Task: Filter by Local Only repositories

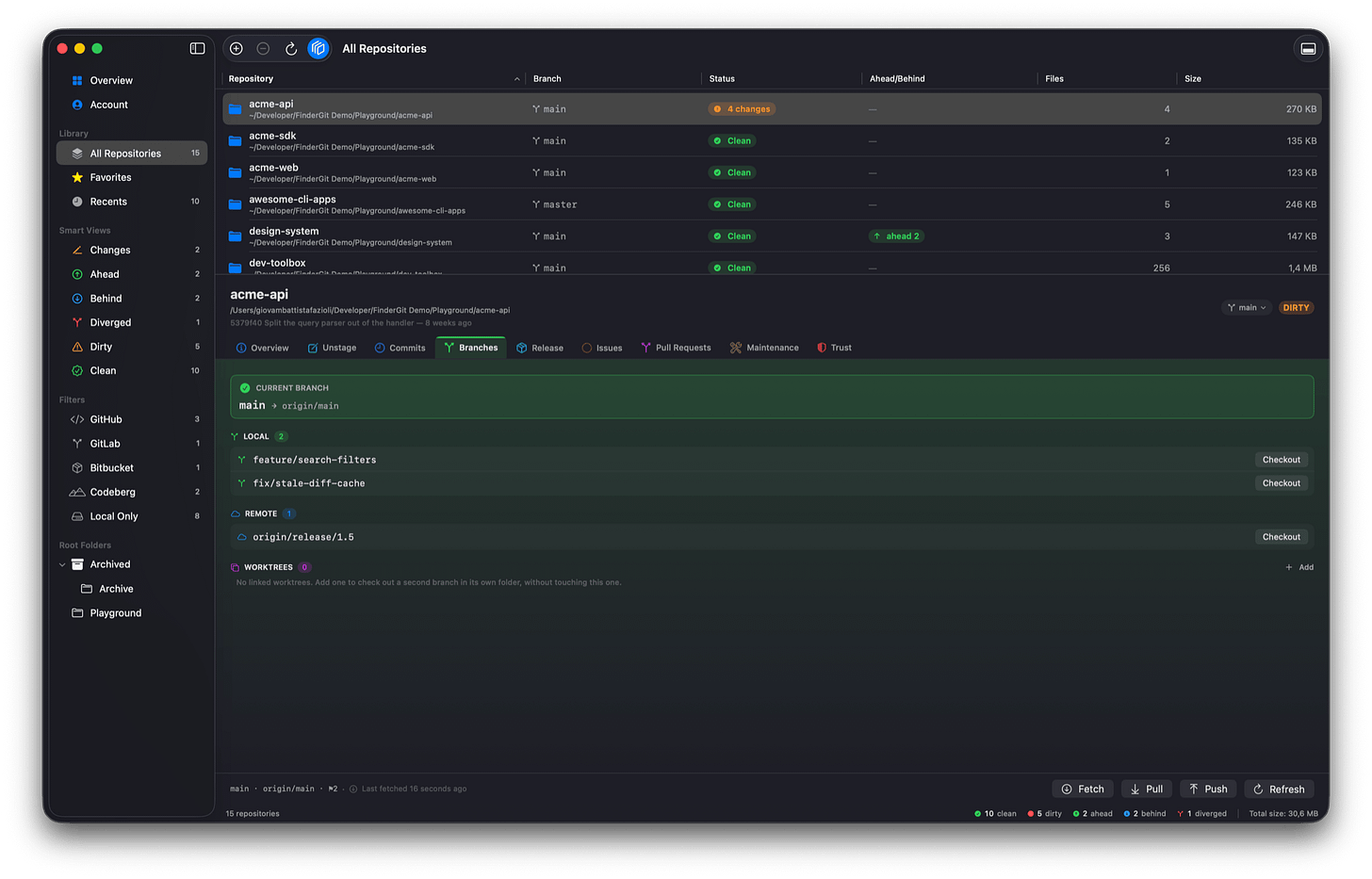Action: (132, 516)
